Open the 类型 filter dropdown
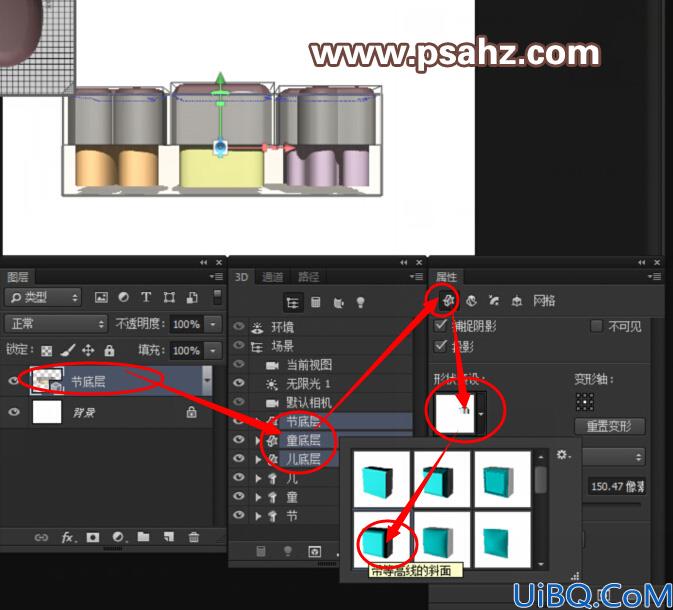 click(x=43, y=297)
